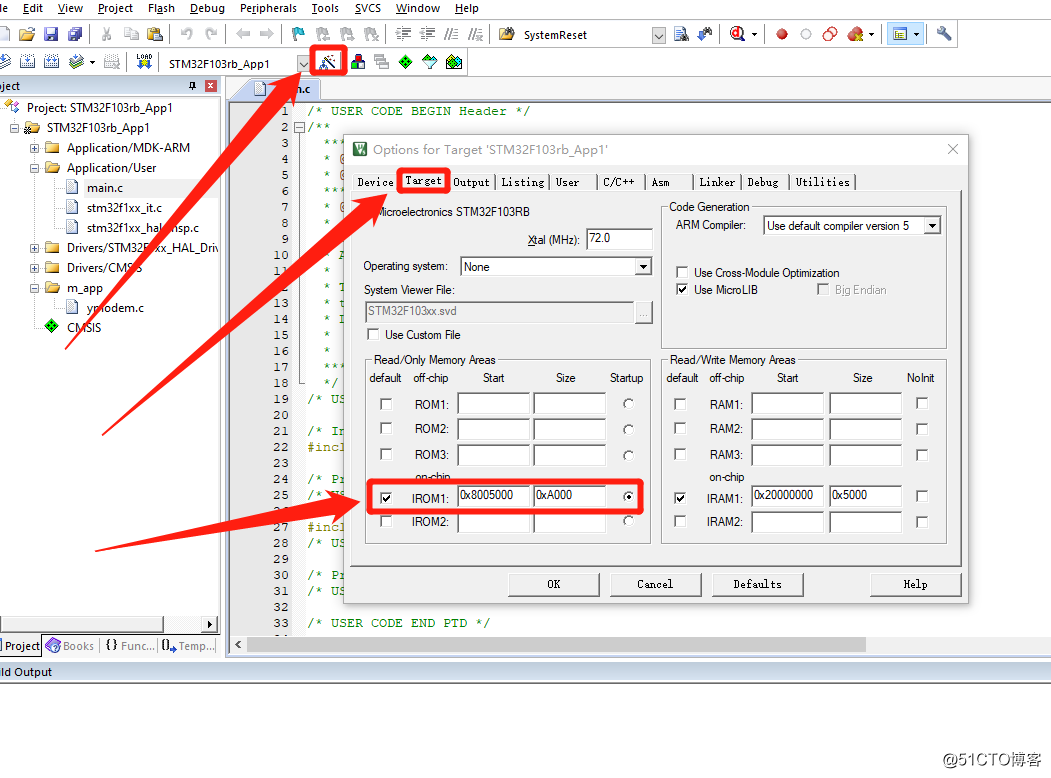Collapse the STM32F103rb_App1 target node
Viewport: 1051px width, 778px height.
coord(15,127)
